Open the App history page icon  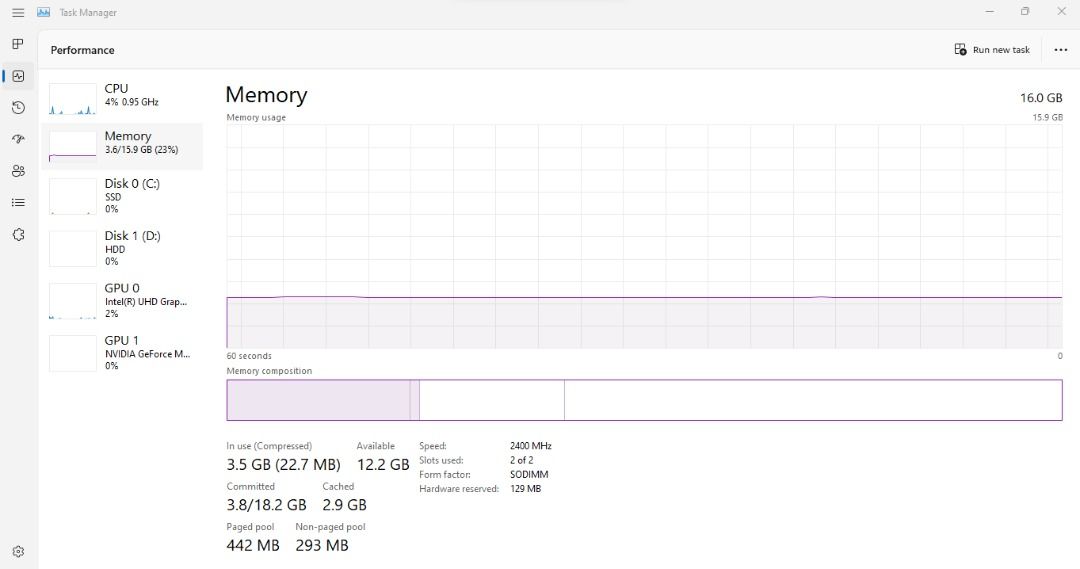[x=18, y=107]
